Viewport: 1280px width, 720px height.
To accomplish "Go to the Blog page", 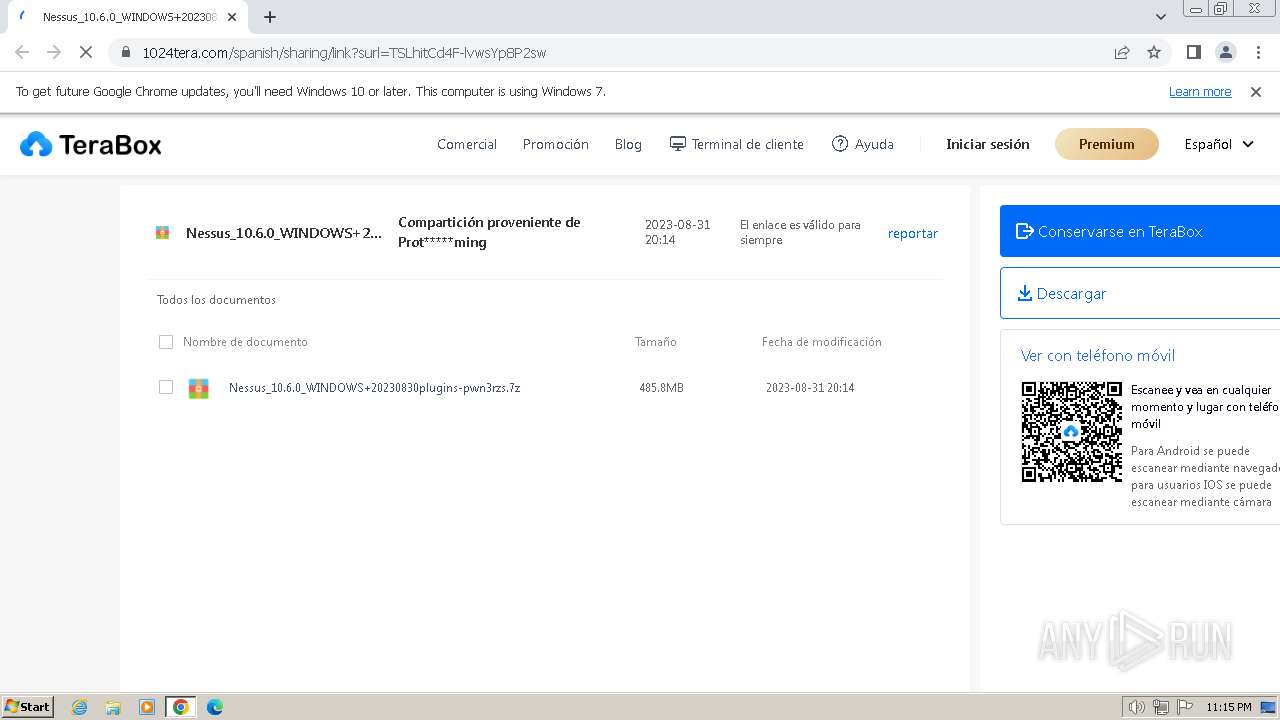I will click(x=628, y=144).
